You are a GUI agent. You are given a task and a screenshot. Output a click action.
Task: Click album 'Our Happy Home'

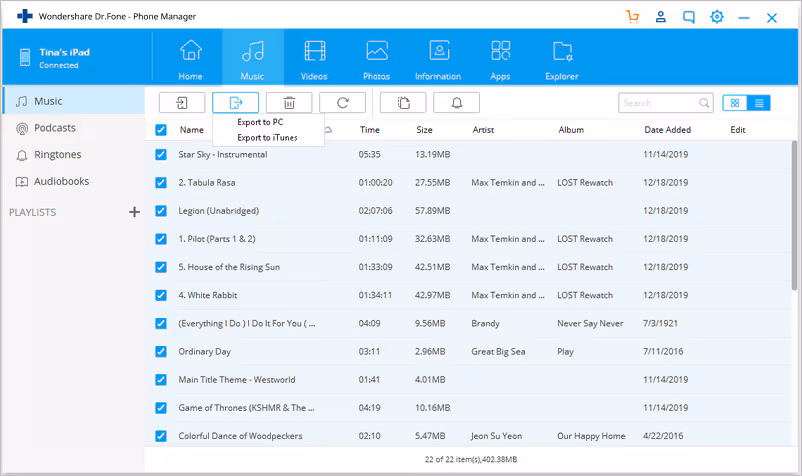591,436
